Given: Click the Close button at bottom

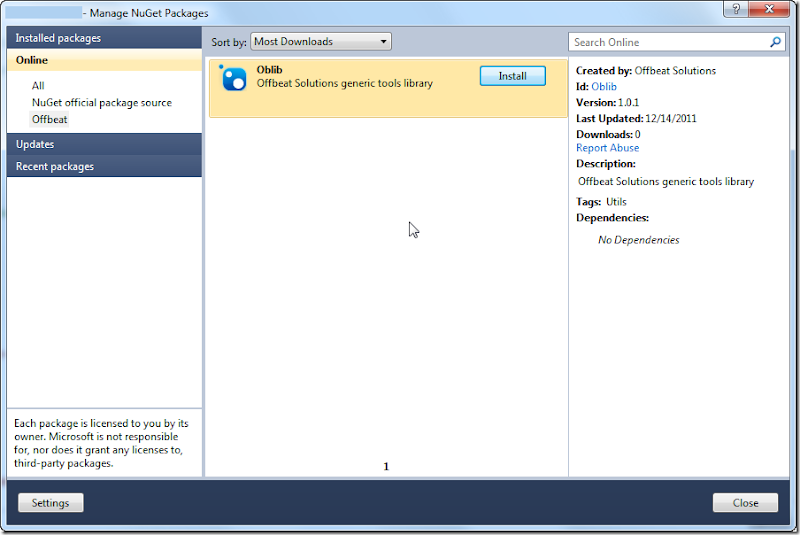Looking at the screenshot, I should [x=745, y=503].
